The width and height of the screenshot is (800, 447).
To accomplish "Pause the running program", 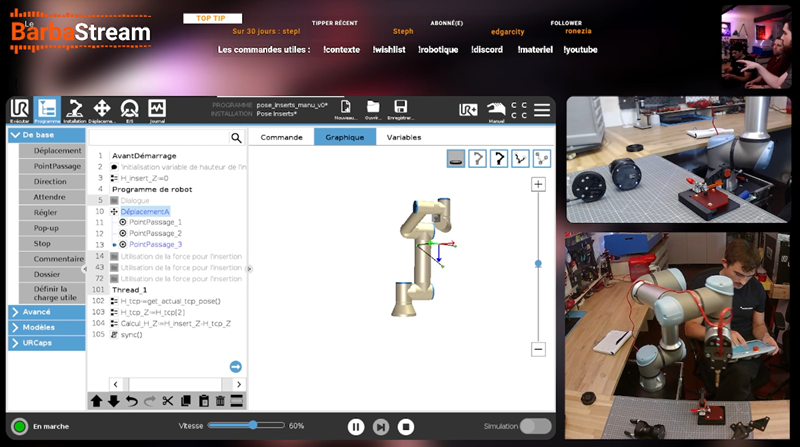I will (356, 427).
